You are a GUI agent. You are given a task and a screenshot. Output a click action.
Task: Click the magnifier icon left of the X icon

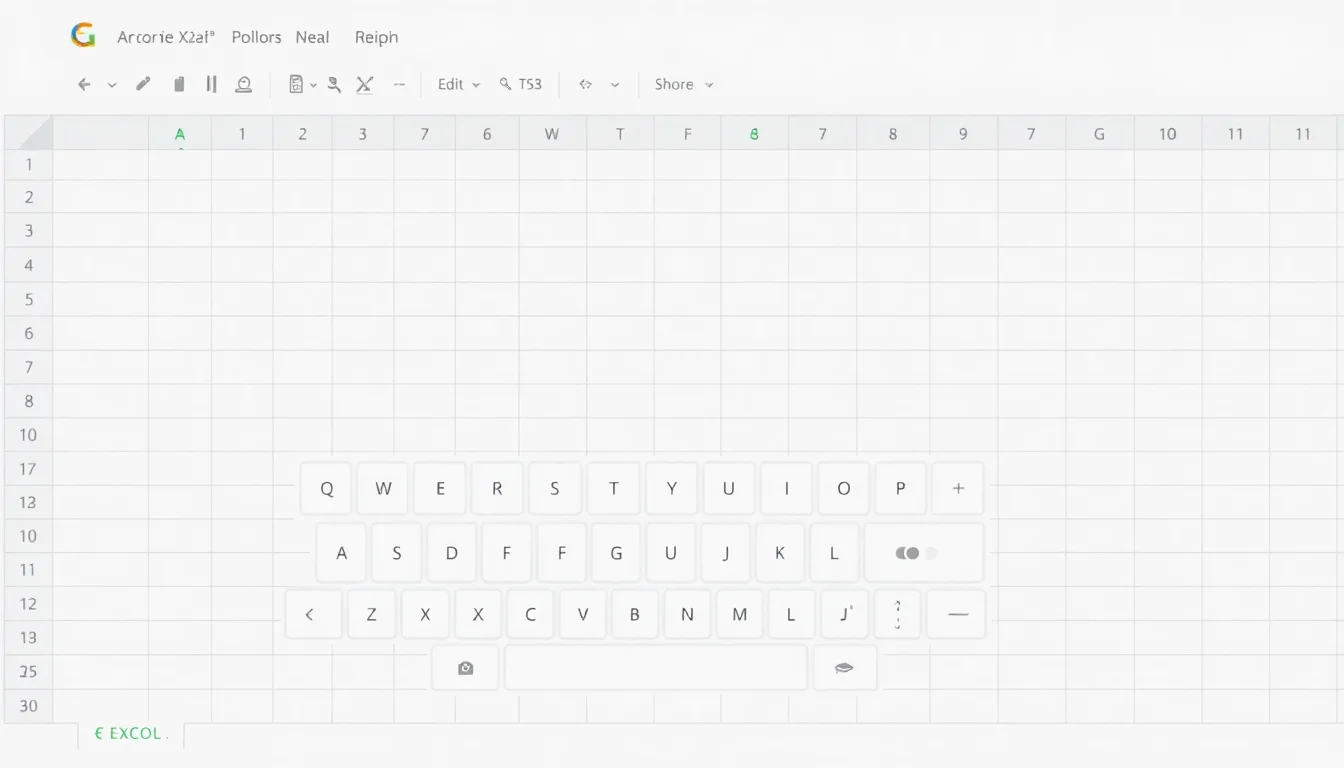click(x=334, y=85)
